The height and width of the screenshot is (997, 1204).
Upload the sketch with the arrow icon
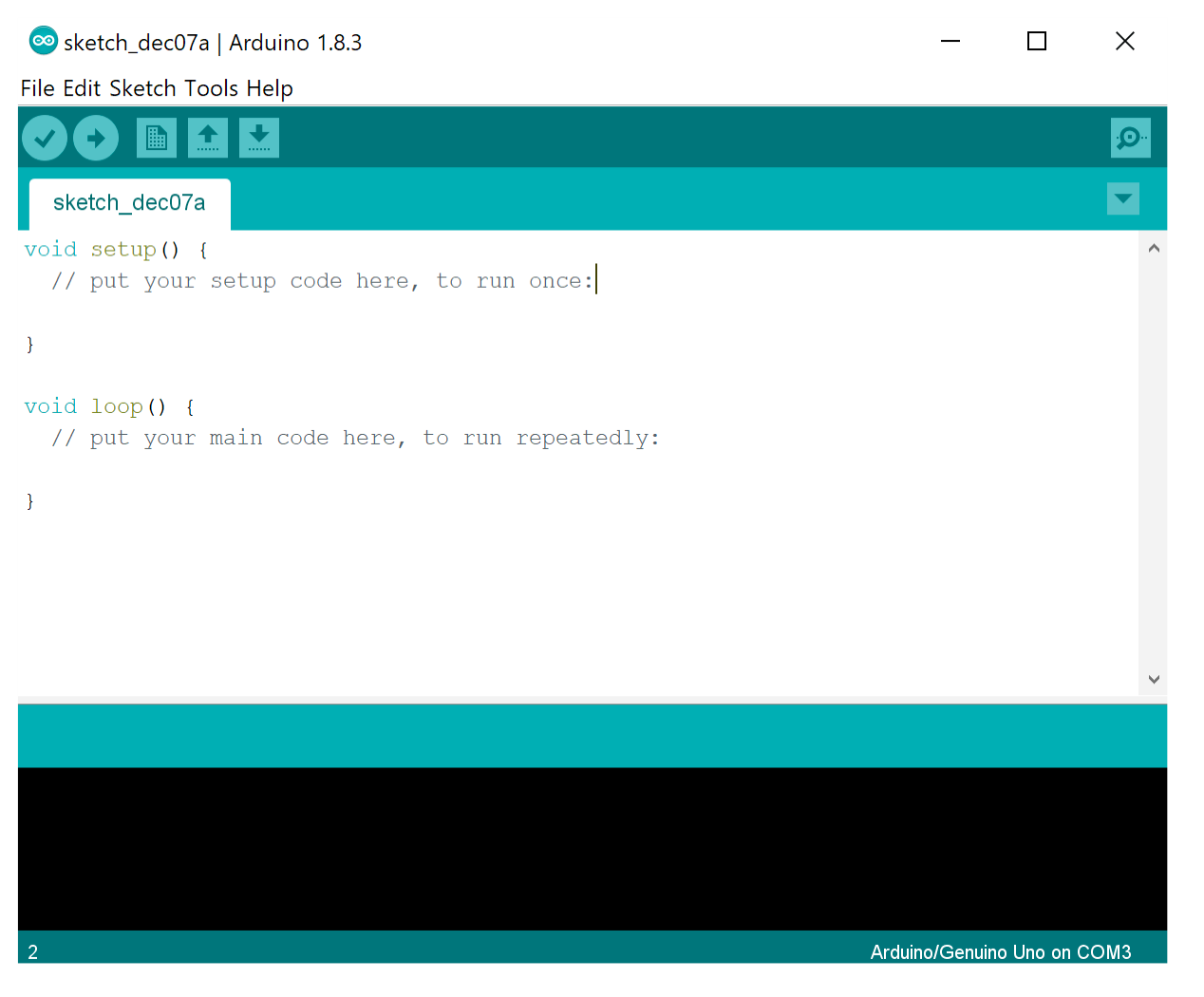95,138
